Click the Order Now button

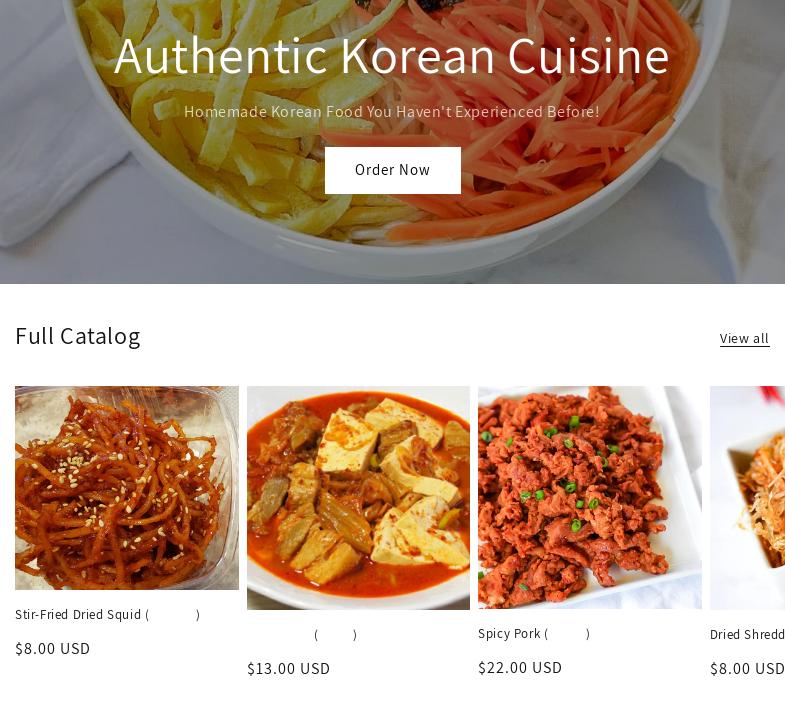[392, 170]
